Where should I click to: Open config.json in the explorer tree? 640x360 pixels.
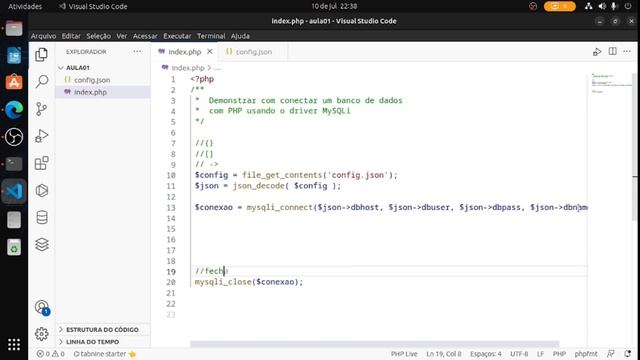pos(92,80)
